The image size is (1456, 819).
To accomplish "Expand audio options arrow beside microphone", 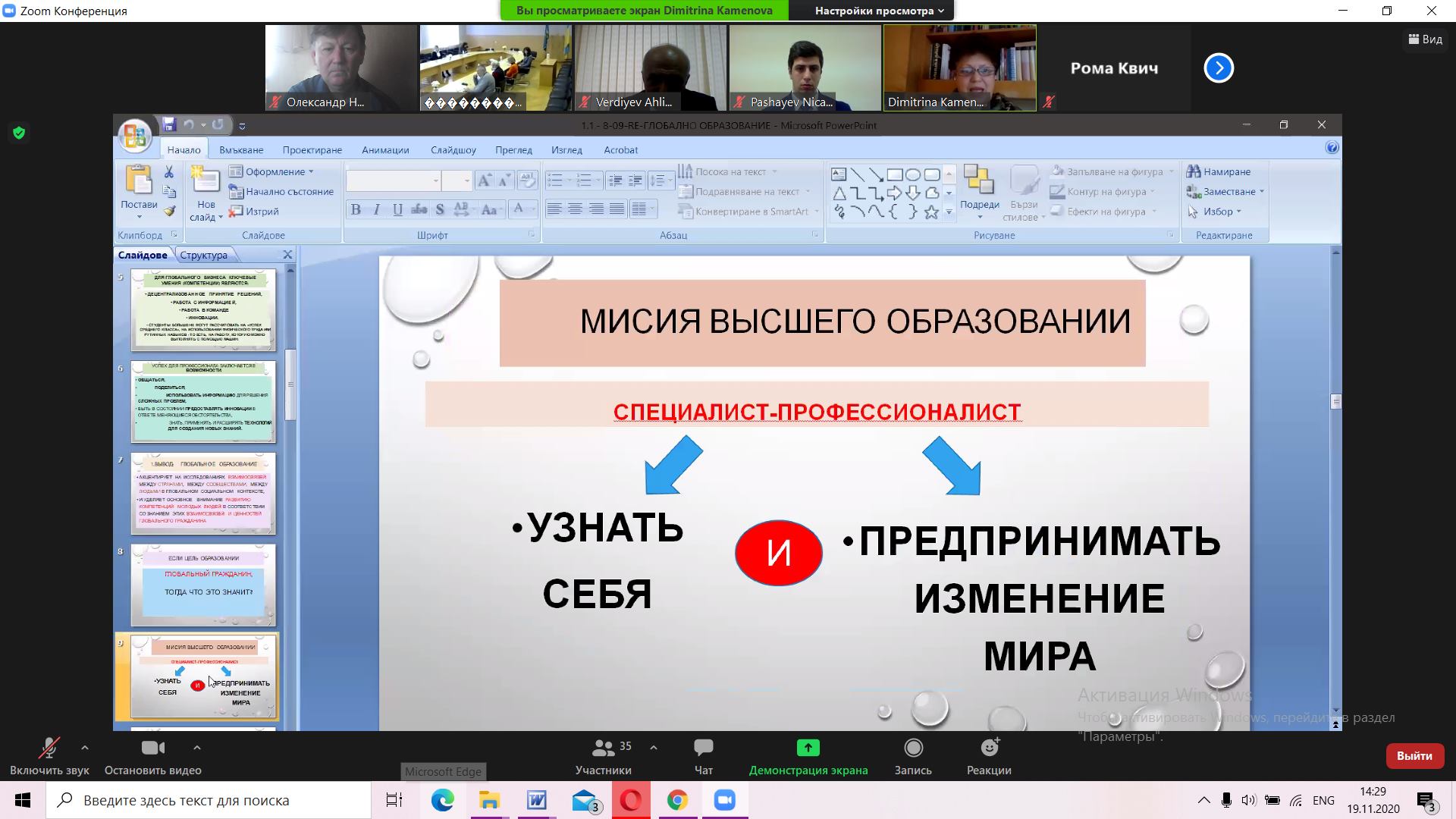I will click(x=85, y=748).
